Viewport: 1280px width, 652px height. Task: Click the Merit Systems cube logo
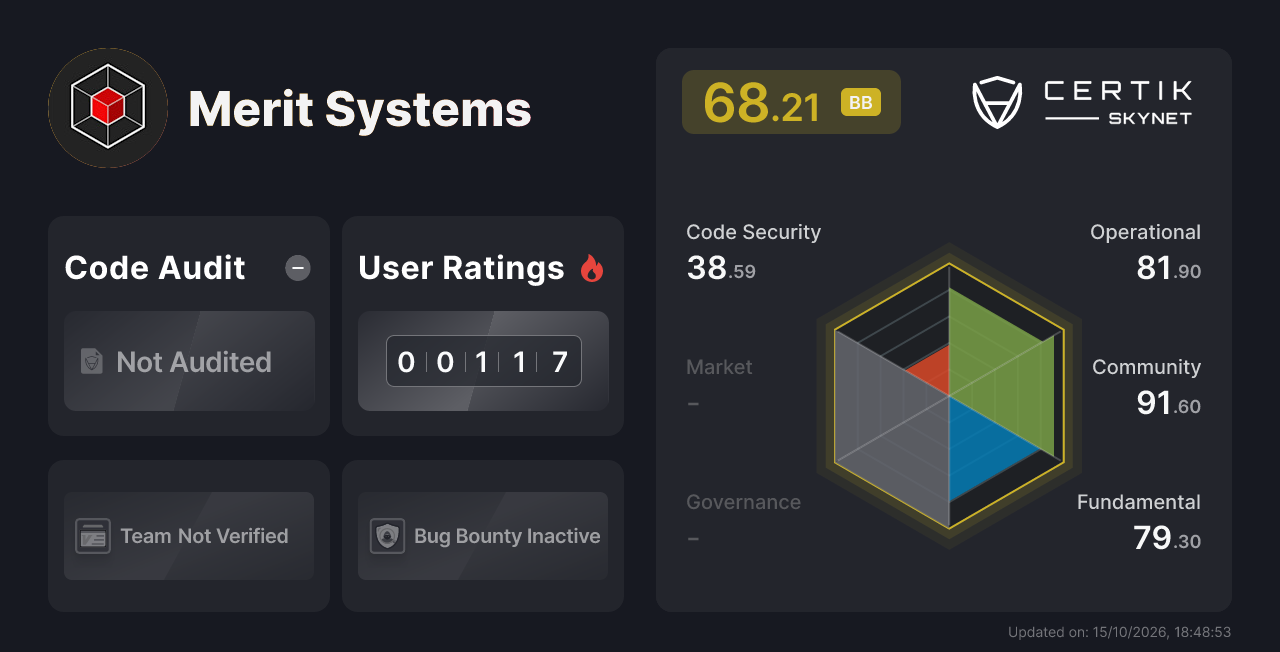108,108
